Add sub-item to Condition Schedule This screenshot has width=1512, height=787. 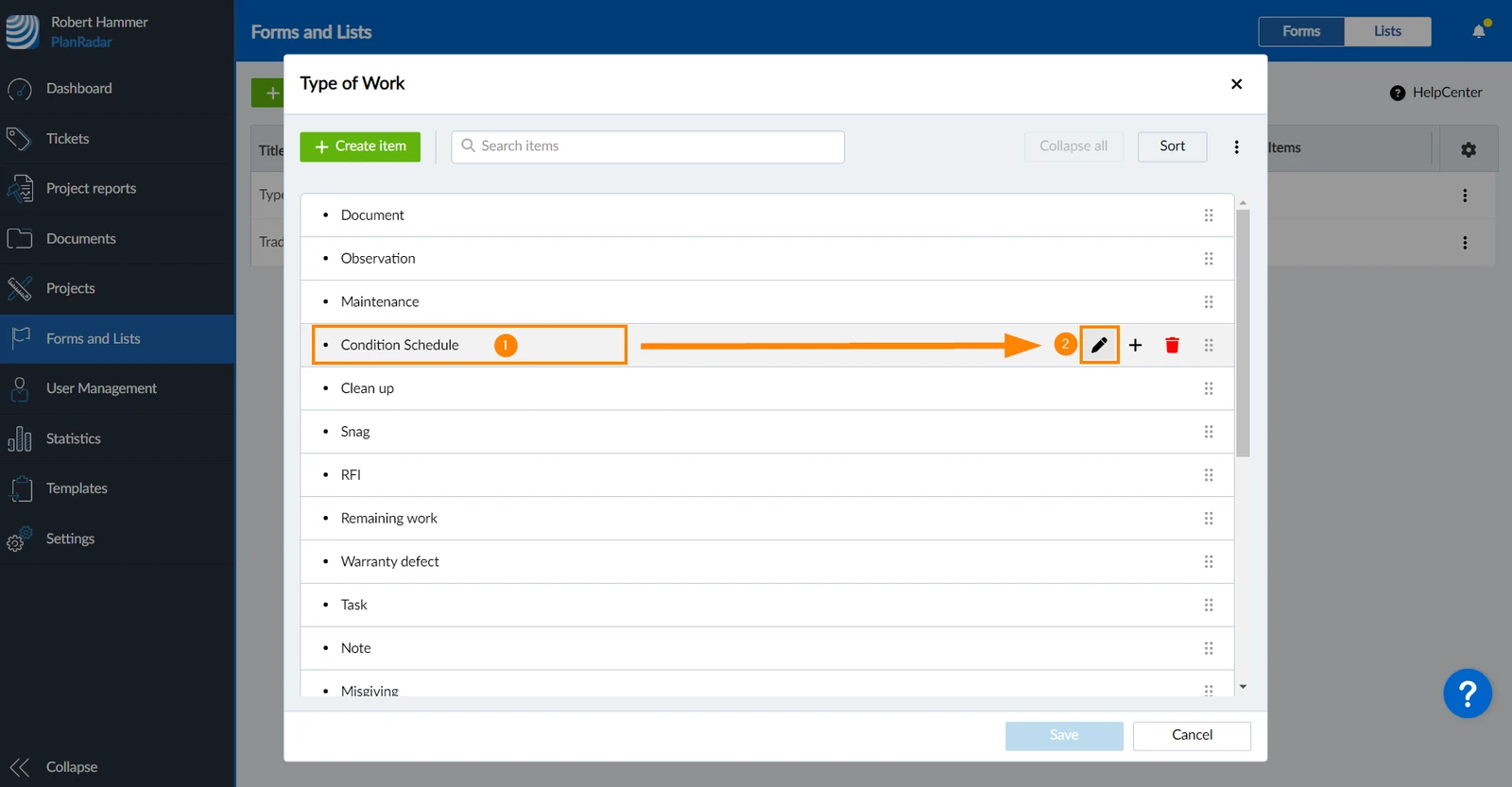[1136, 345]
